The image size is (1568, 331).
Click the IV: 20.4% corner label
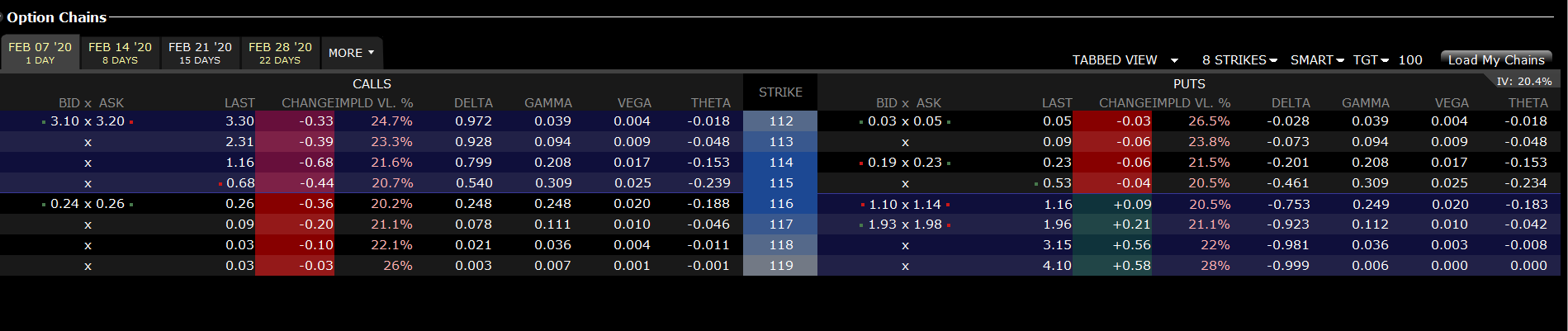tap(1523, 81)
